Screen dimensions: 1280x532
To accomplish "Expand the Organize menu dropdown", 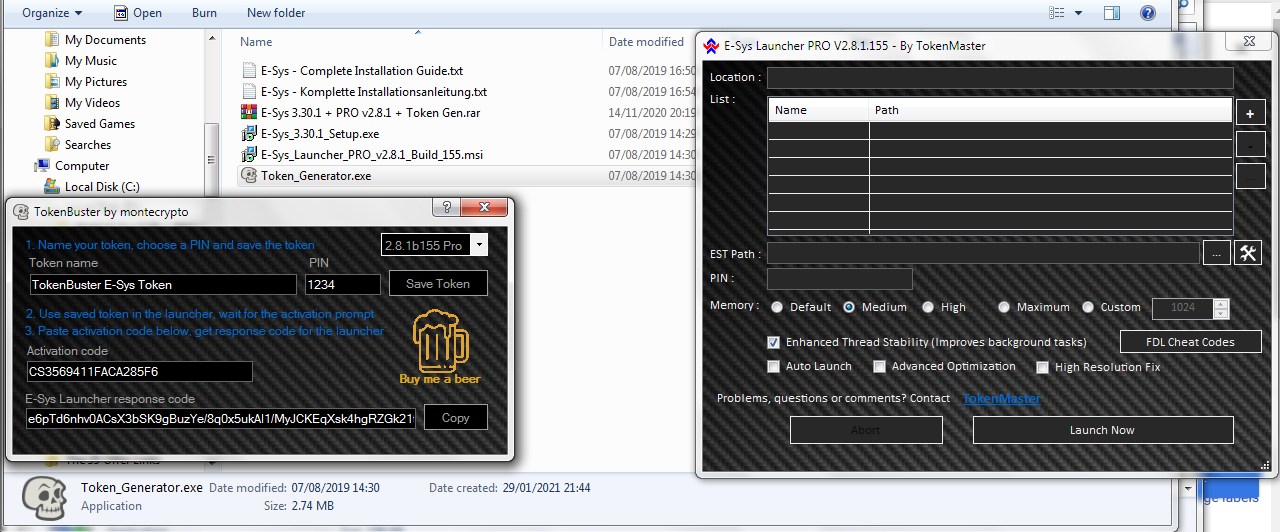I will click(x=52, y=13).
